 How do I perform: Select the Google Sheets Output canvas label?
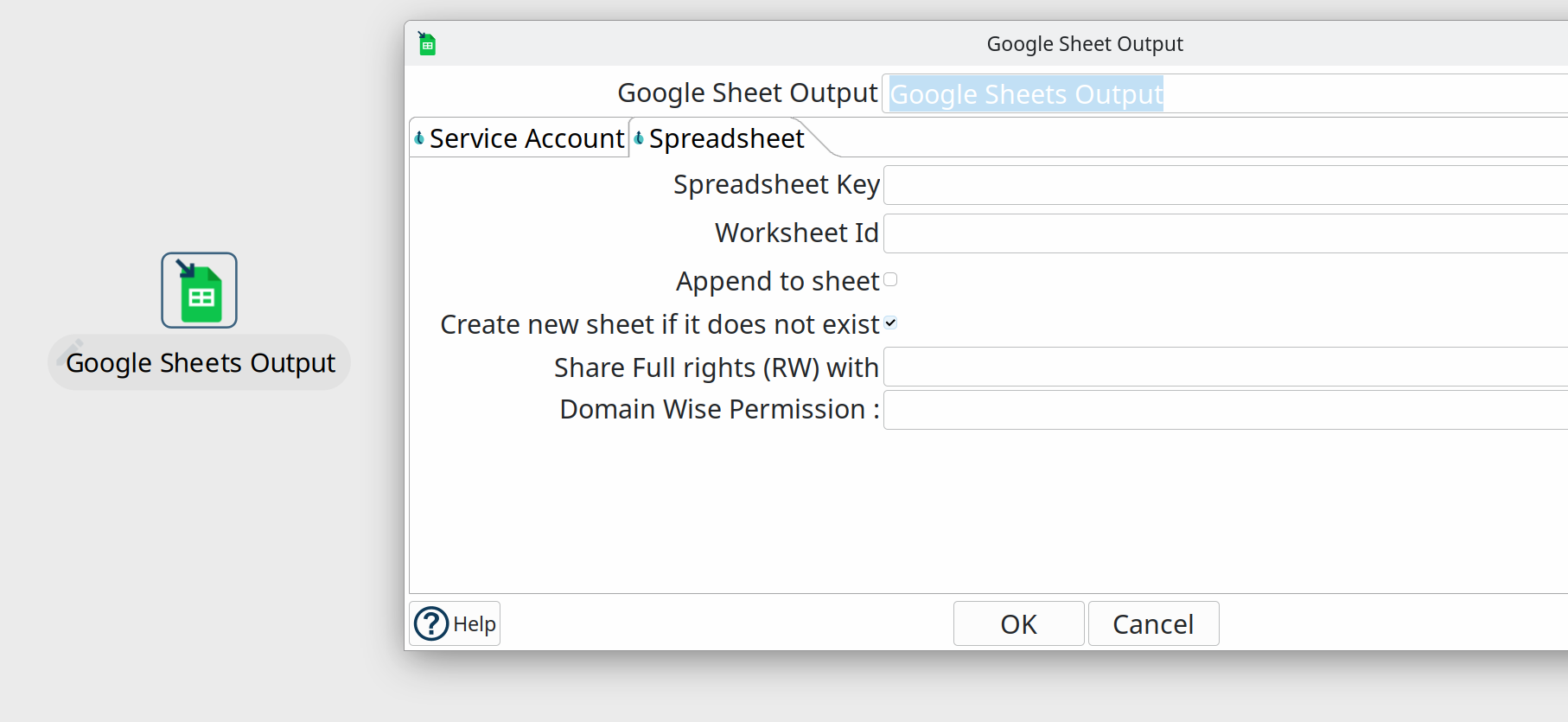201,363
